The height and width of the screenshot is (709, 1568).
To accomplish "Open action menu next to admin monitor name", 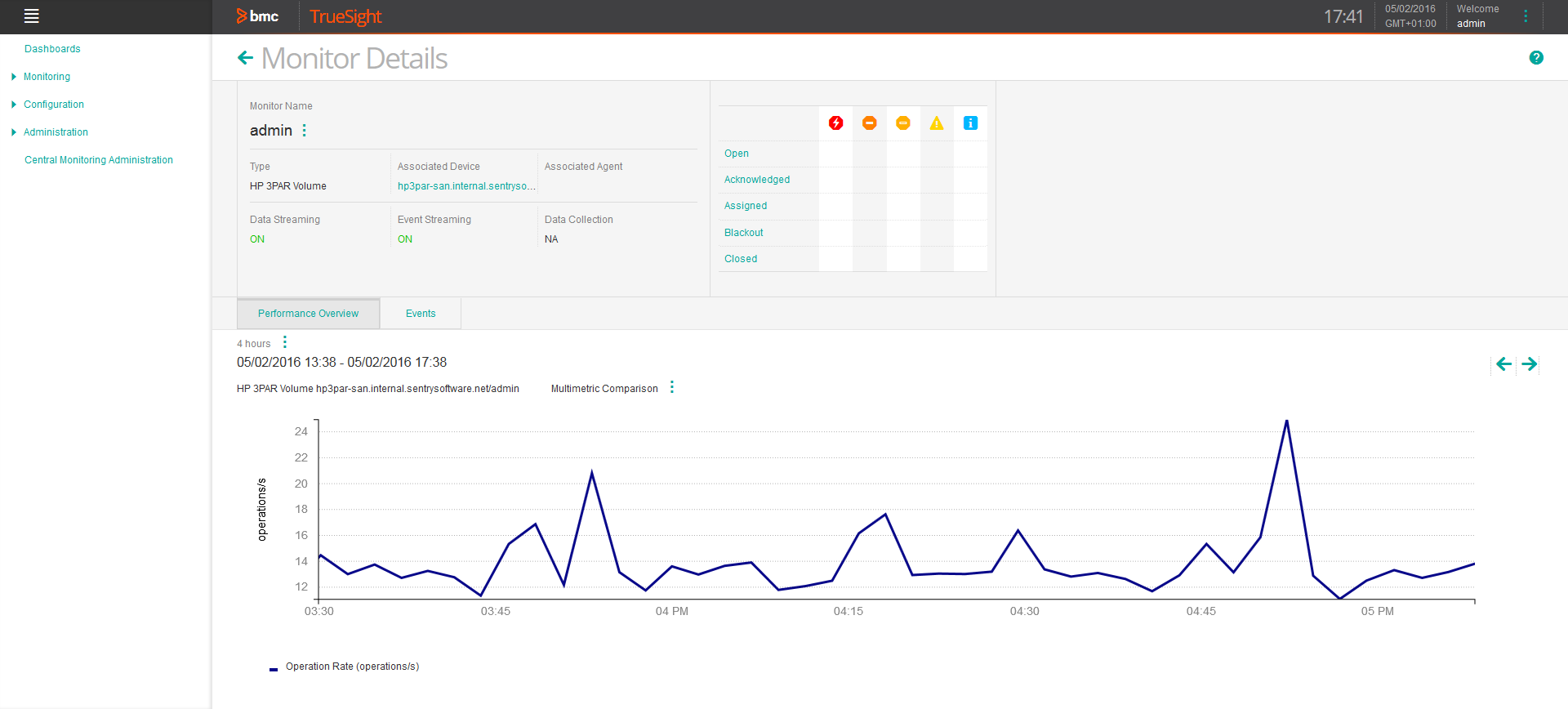I will (x=305, y=131).
